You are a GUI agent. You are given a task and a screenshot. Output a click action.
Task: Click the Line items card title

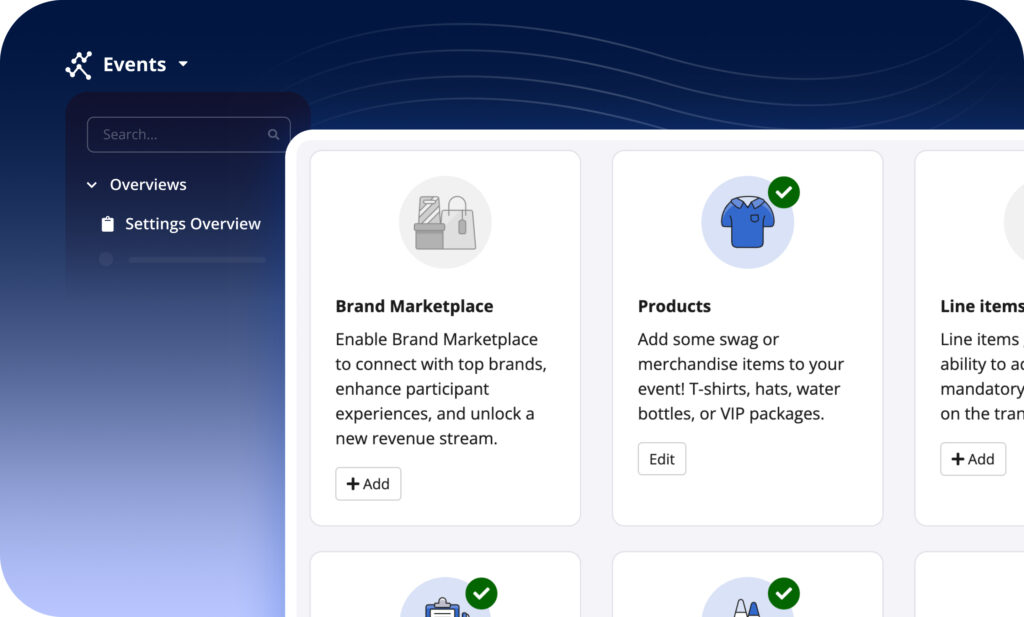click(x=981, y=306)
